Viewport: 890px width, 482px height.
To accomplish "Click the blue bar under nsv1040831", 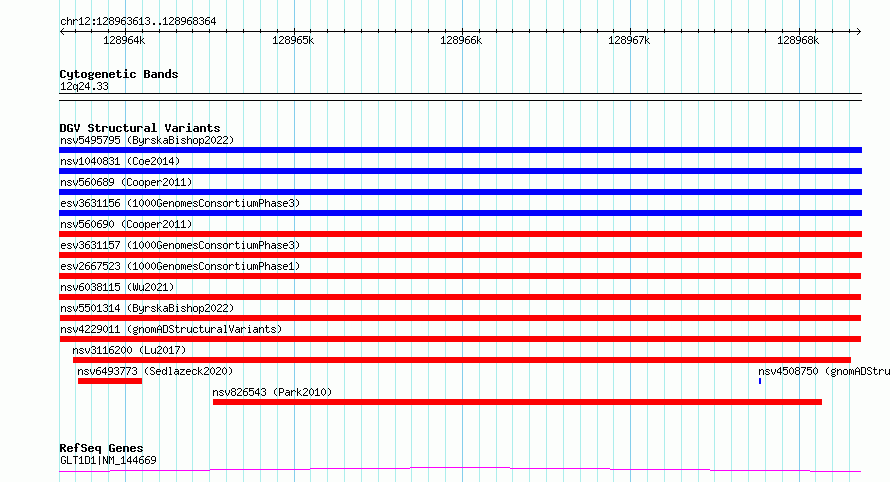I will pos(460,171).
